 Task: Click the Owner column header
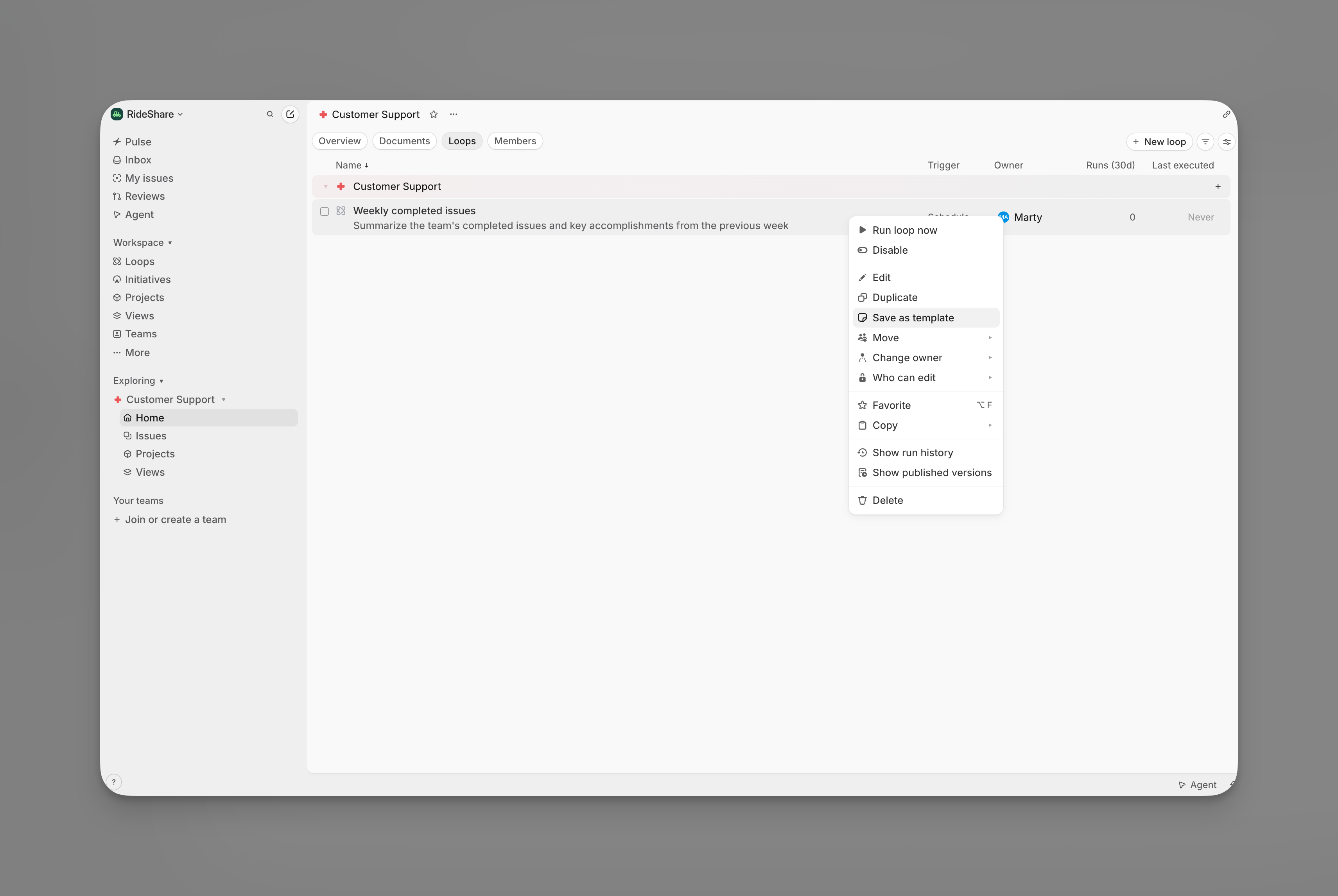[x=1008, y=165]
